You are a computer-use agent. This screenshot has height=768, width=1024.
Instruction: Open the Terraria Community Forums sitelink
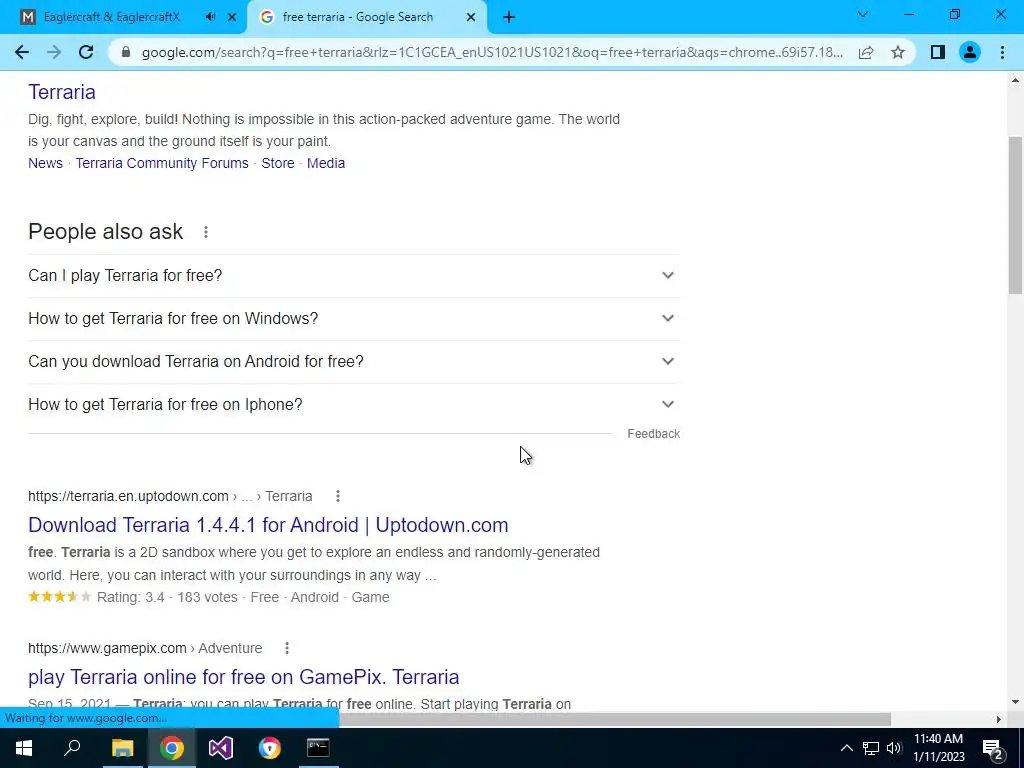pos(162,163)
